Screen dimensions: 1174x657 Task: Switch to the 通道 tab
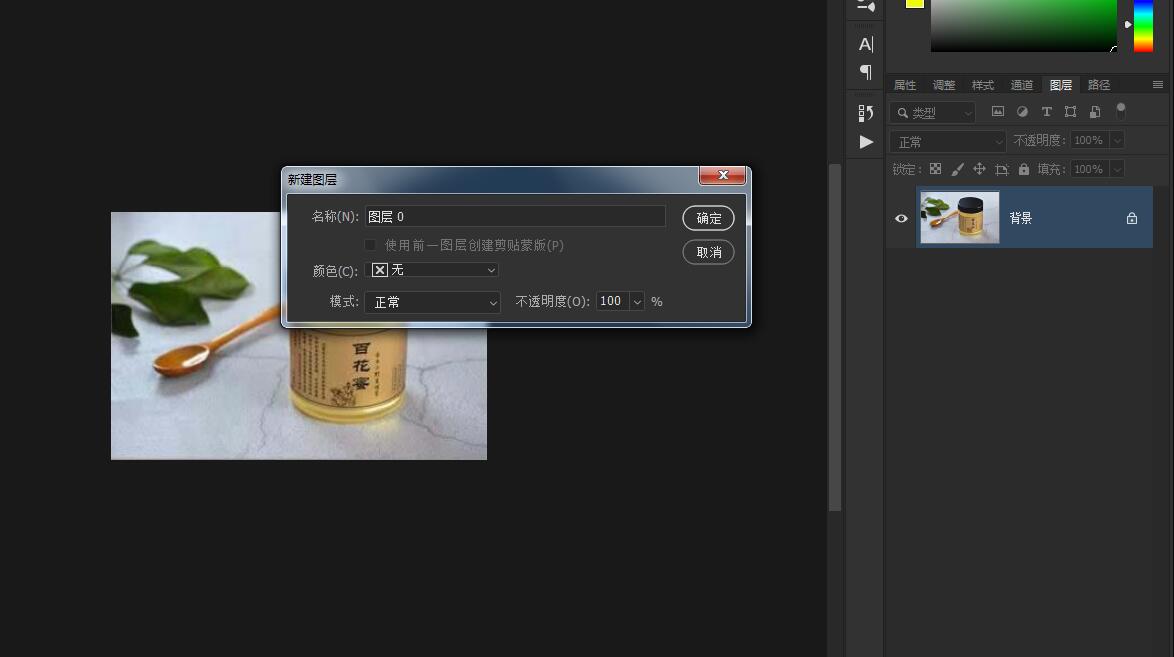pyautogui.click(x=1021, y=85)
